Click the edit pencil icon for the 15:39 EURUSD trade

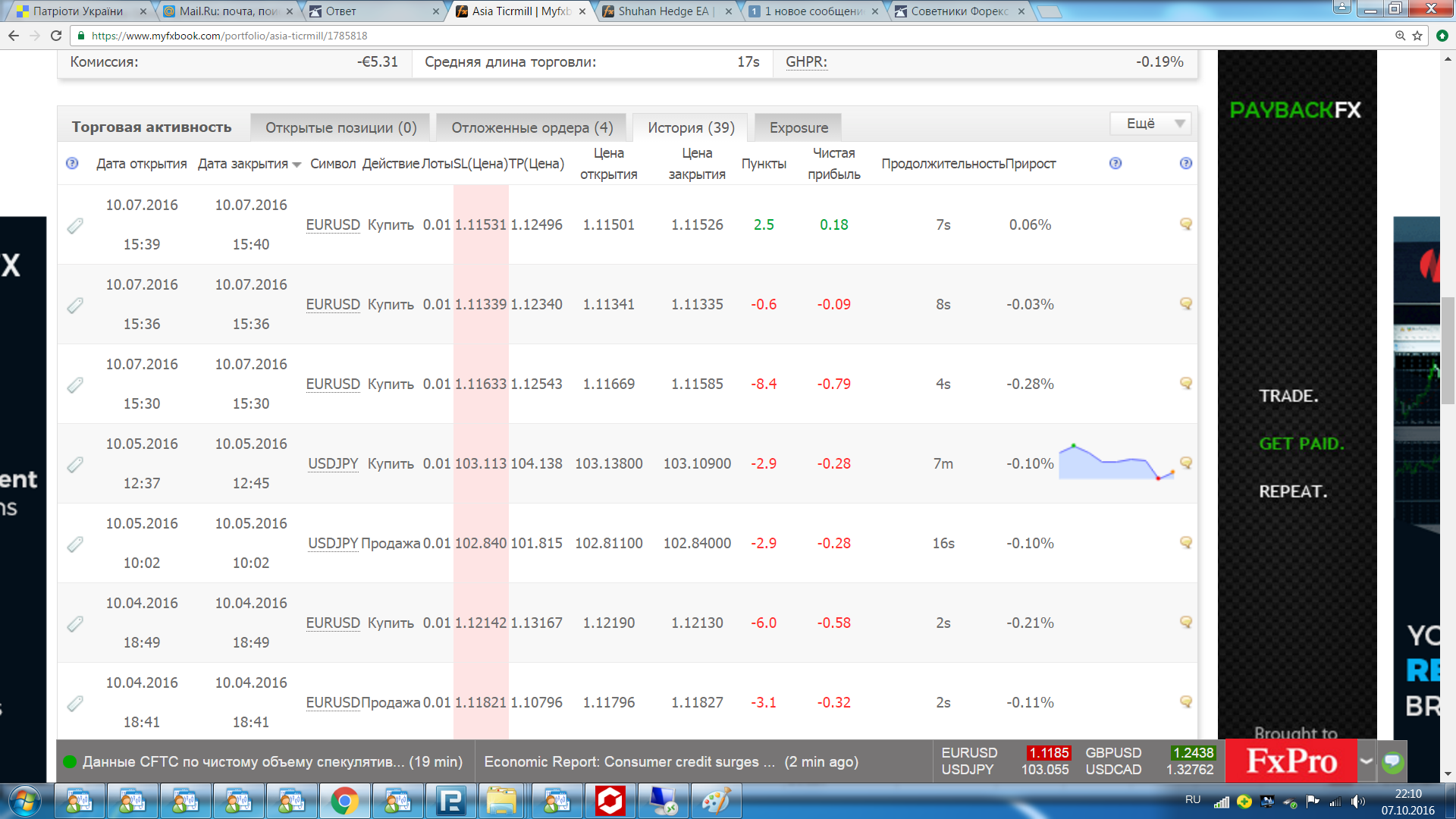tap(75, 225)
